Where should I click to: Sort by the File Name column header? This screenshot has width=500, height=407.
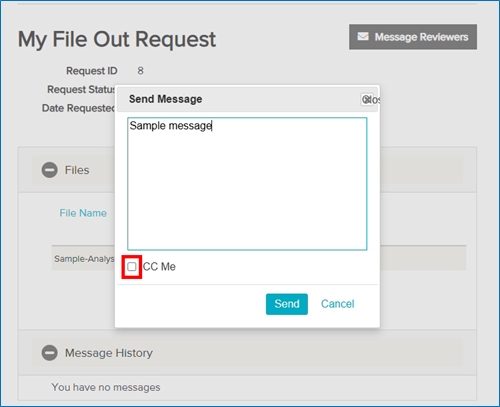pos(83,213)
